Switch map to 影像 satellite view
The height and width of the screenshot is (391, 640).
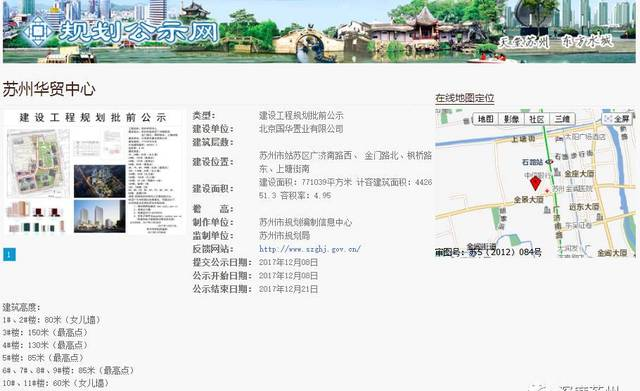pos(511,119)
